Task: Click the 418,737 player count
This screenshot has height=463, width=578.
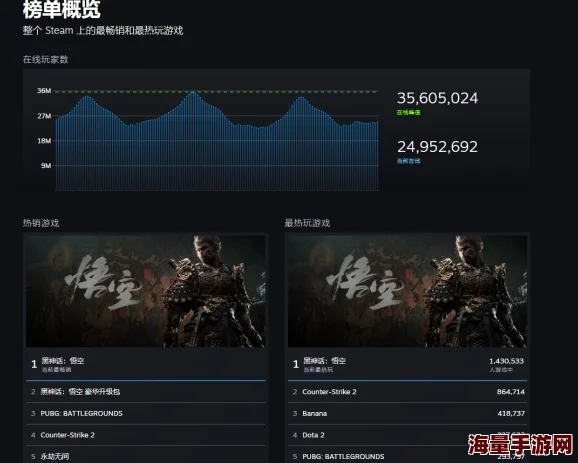Action: [x=511, y=413]
